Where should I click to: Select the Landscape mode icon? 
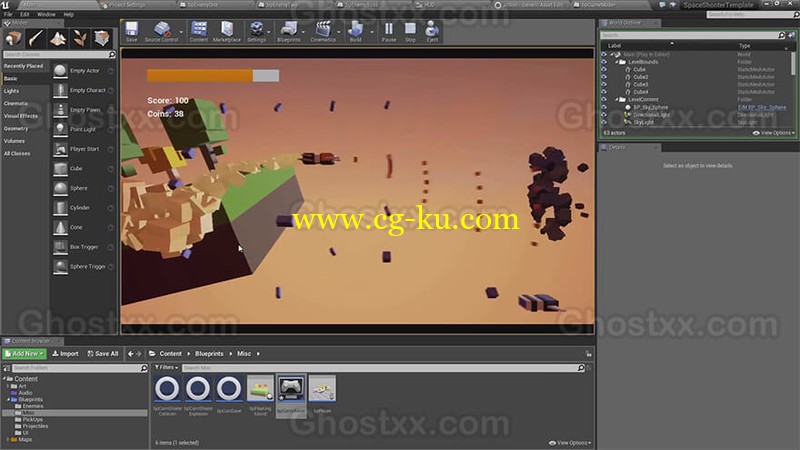pyautogui.click(x=58, y=38)
